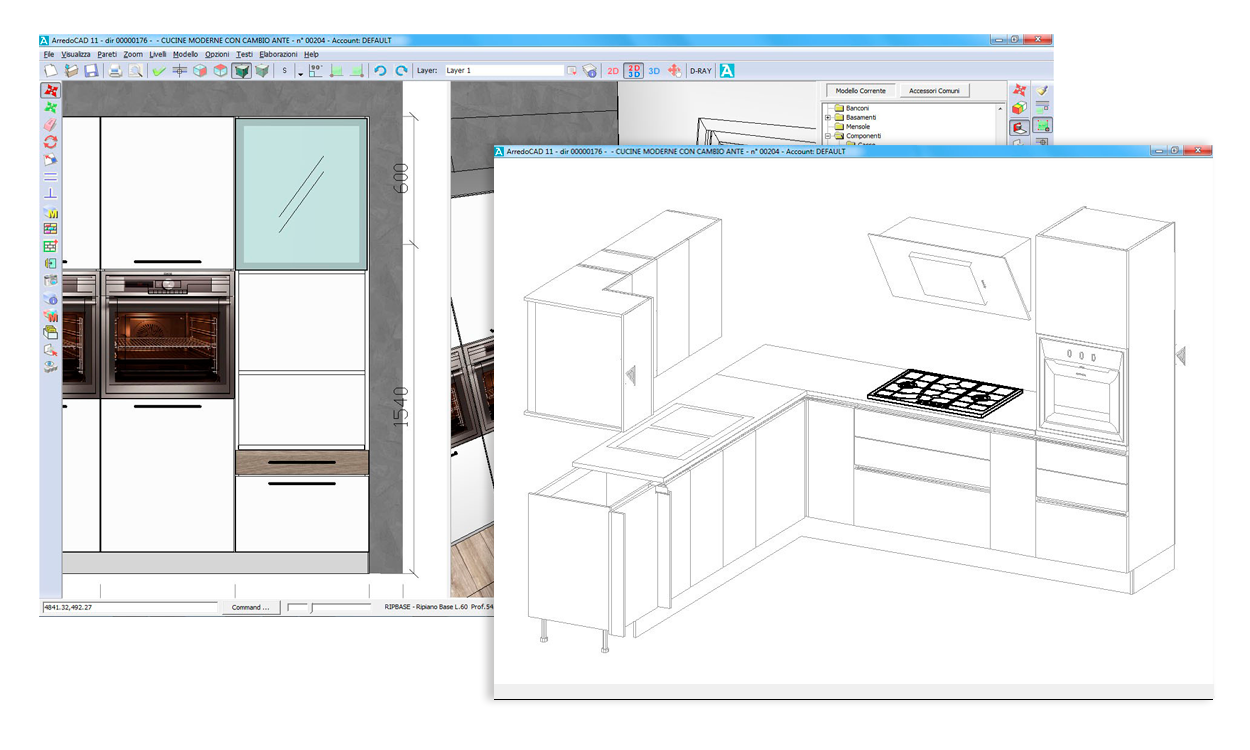Toggle the green shaded cube view button
The height and width of the screenshot is (750, 1250).
click(262, 71)
